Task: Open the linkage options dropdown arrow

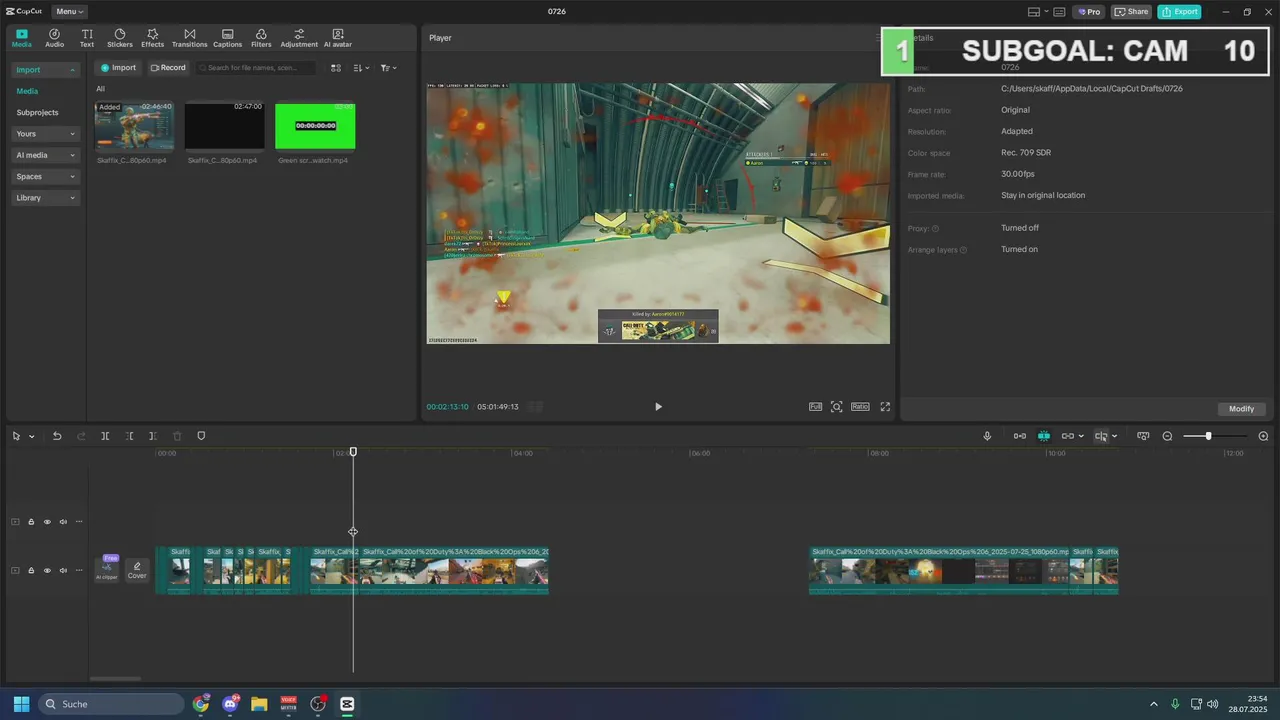Action: click(1081, 436)
